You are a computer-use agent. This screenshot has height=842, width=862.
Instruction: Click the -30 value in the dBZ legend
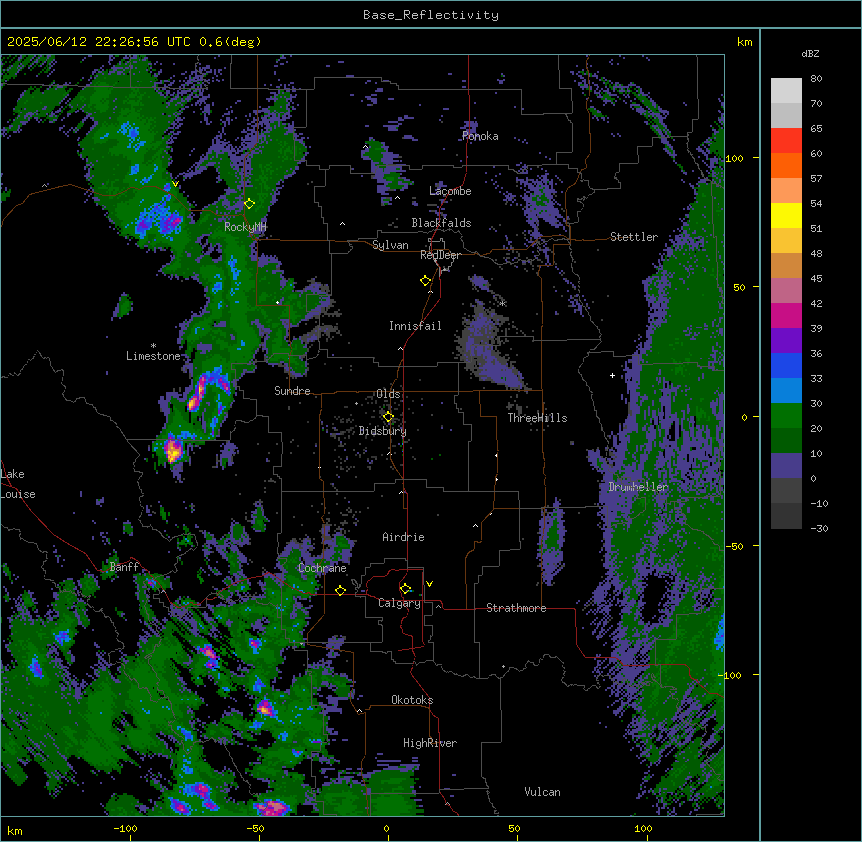[819, 528]
